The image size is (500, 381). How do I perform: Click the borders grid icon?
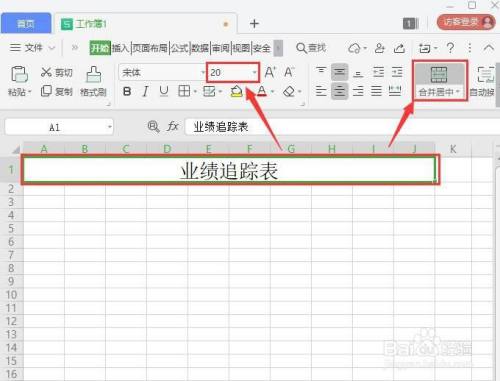pyautogui.click(x=184, y=91)
